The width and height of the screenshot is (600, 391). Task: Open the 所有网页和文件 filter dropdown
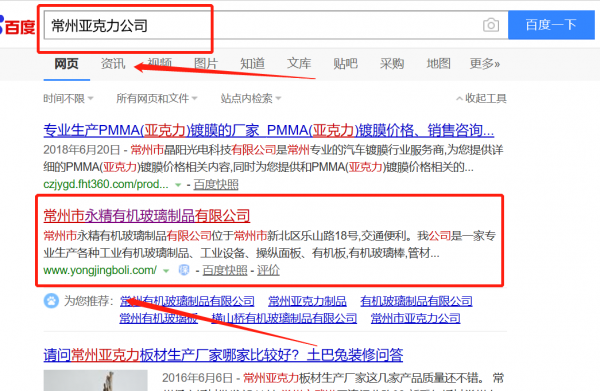pyautogui.click(x=157, y=99)
